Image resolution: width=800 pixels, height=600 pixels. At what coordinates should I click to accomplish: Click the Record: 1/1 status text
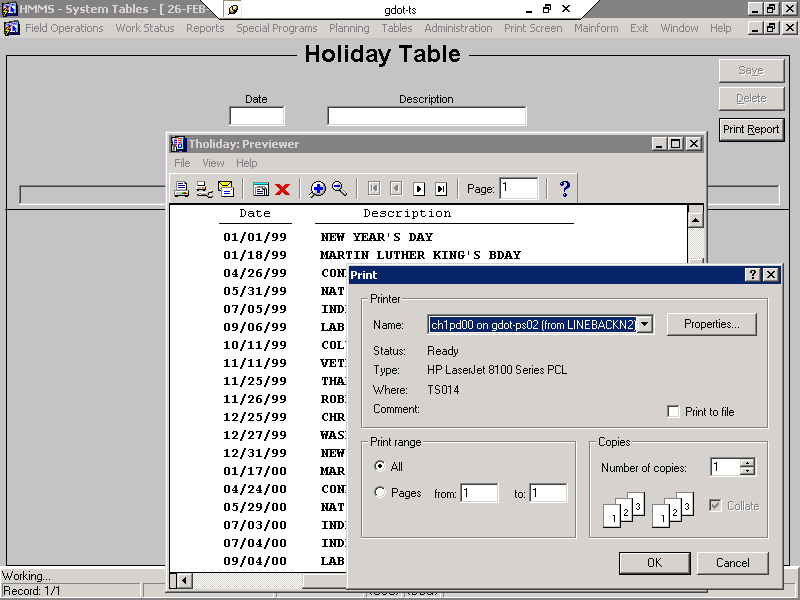click(32, 591)
